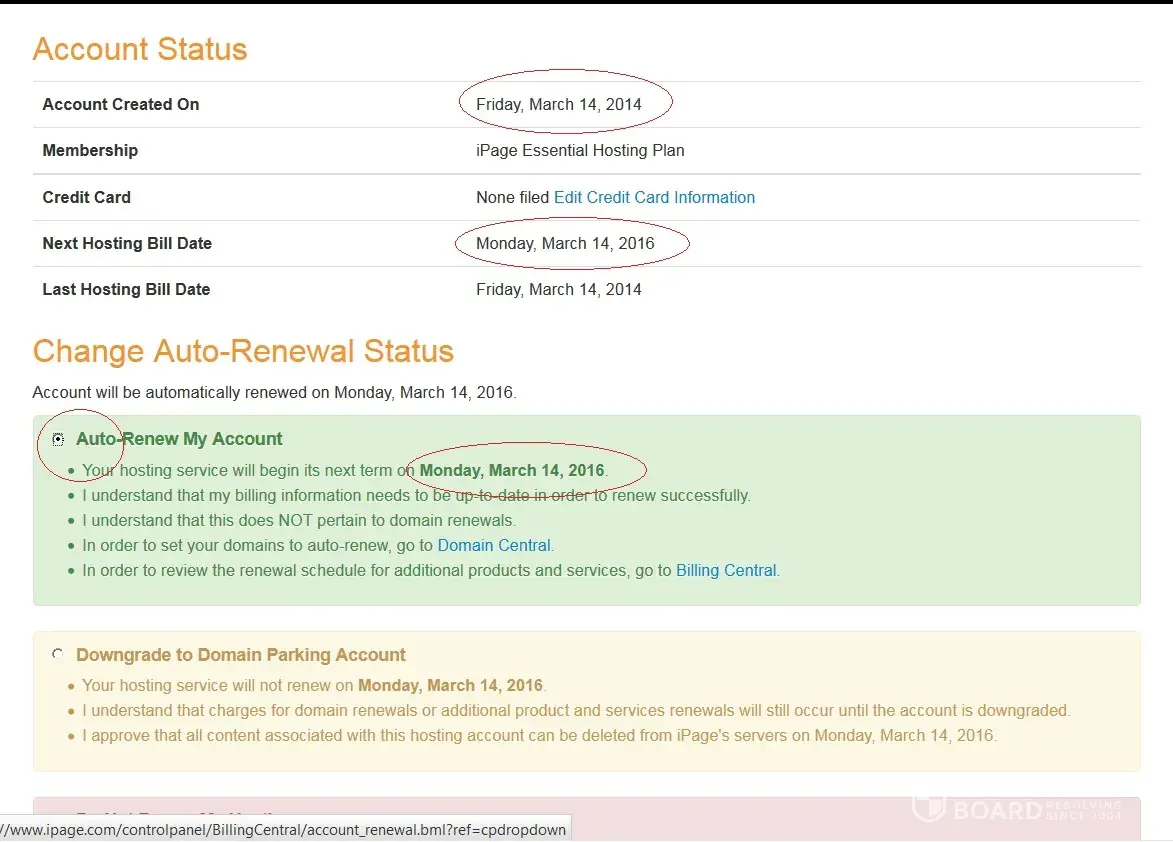The width and height of the screenshot is (1173, 842).
Task: Click the Auto-Renew My Account label
Action: pos(179,439)
